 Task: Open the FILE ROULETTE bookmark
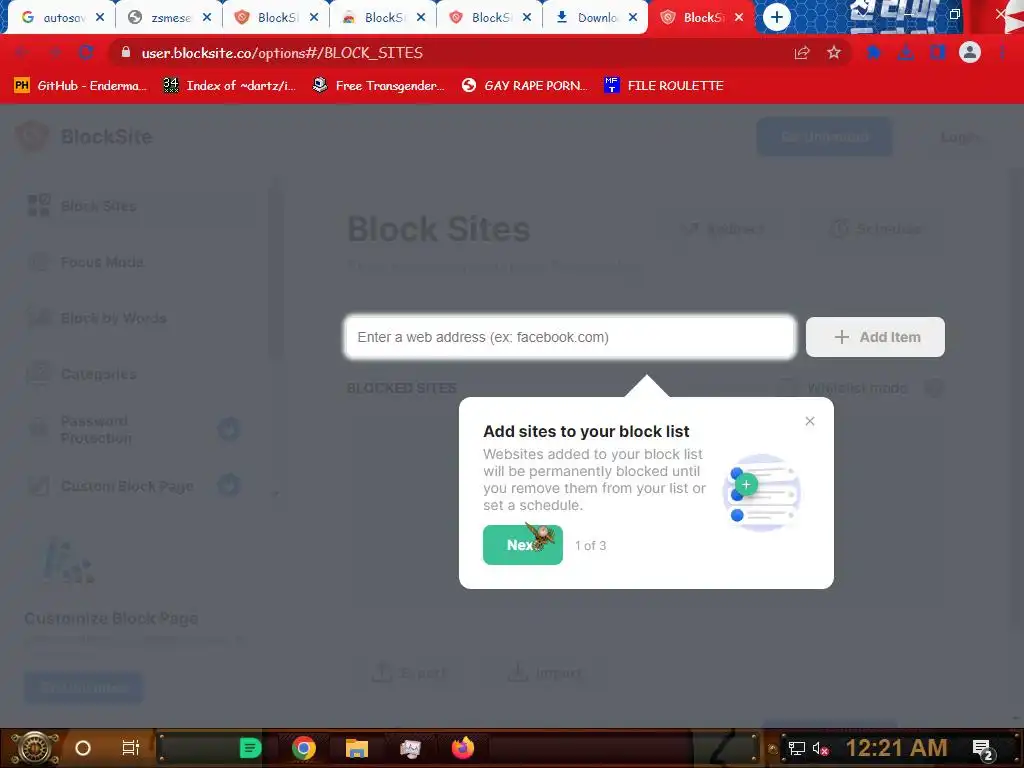[664, 86]
